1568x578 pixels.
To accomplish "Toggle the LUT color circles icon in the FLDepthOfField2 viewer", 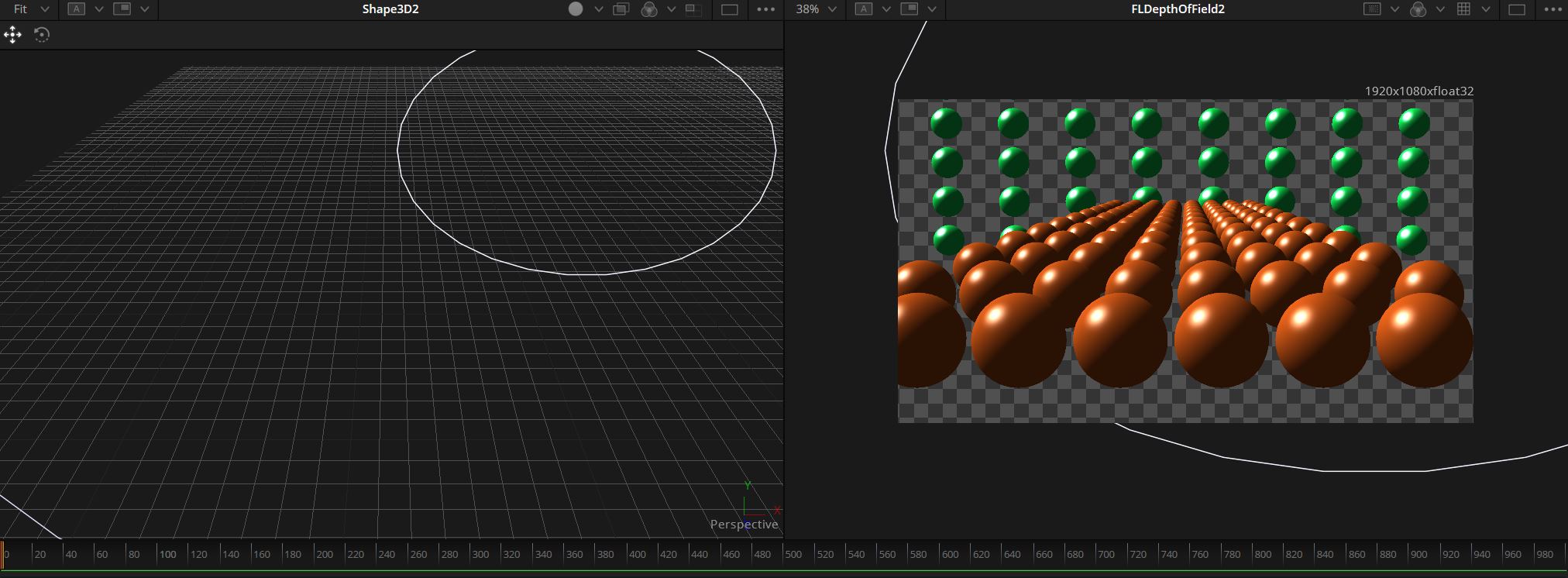I will tap(1418, 9).
